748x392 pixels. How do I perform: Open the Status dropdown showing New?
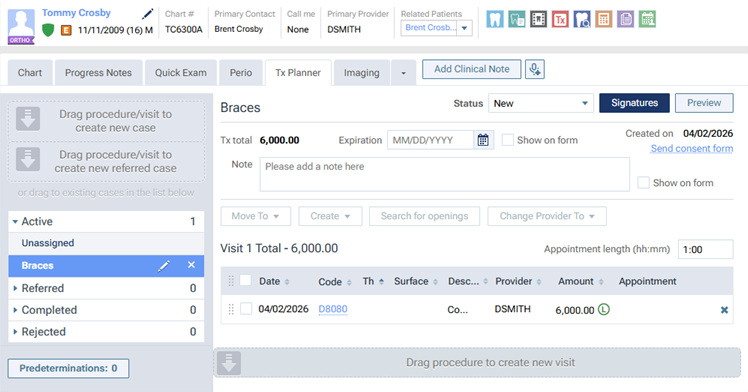pos(540,103)
